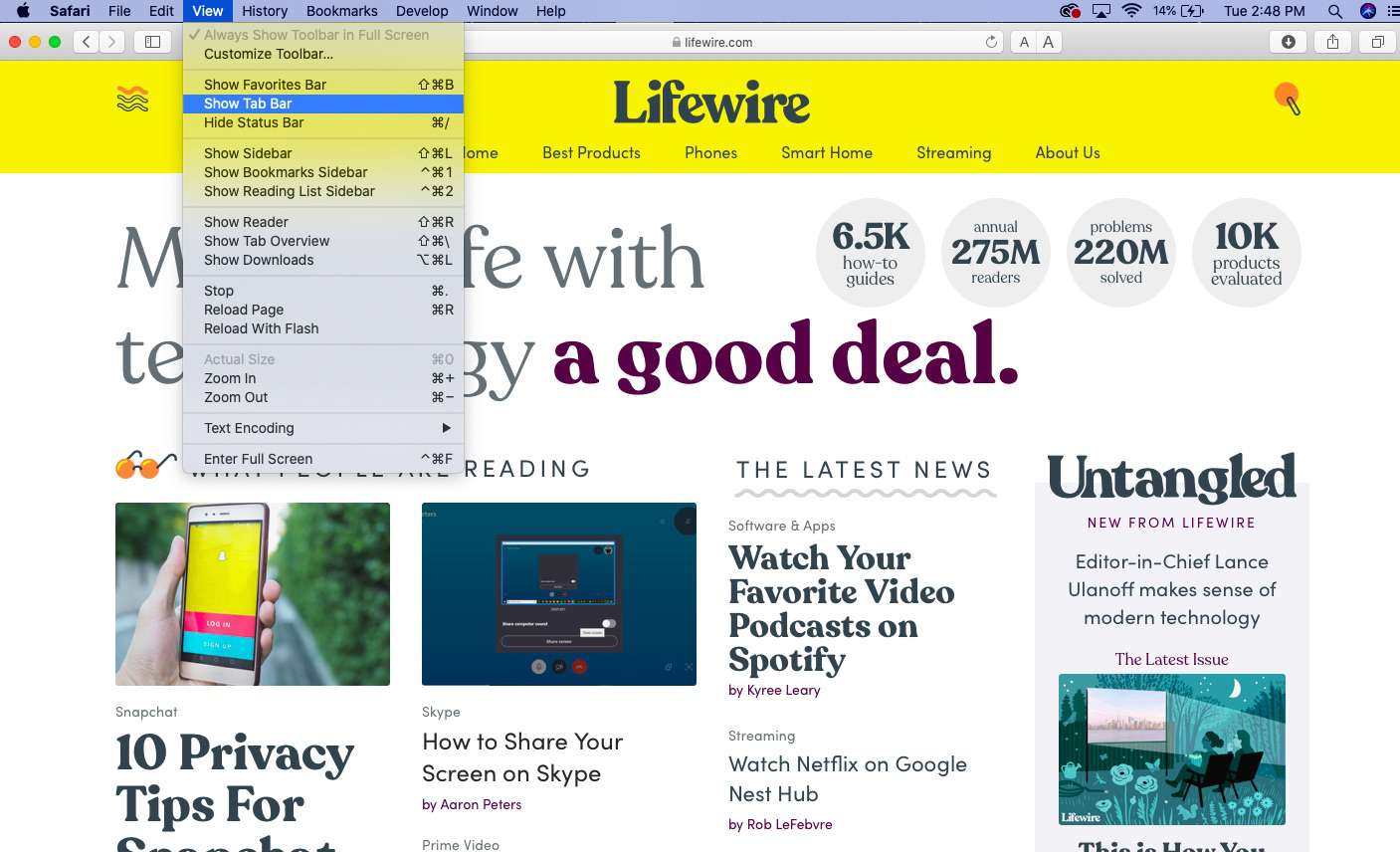Click the Safari back arrow button
The height and width of the screenshot is (852, 1400).
click(87, 42)
